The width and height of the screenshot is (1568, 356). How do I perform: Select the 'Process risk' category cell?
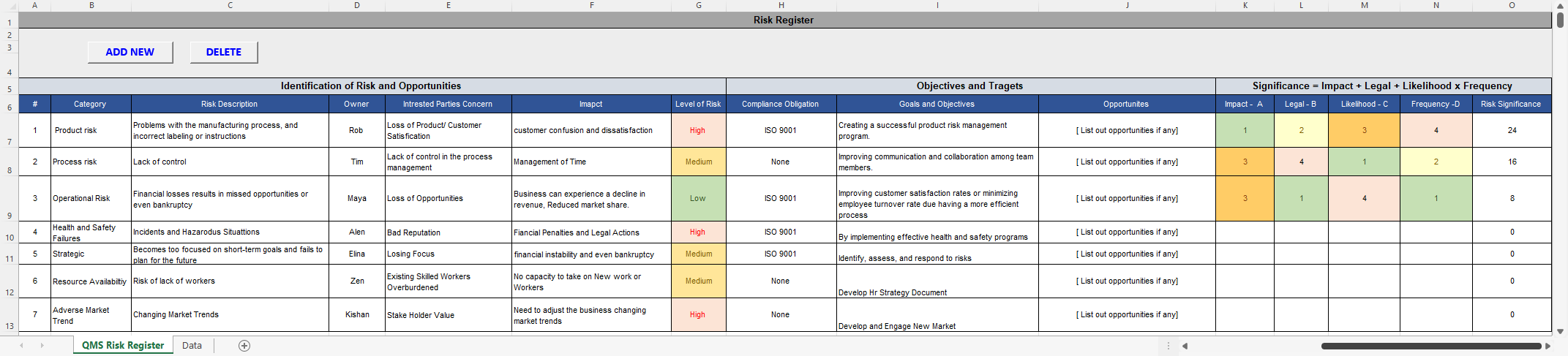click(91, 162)
